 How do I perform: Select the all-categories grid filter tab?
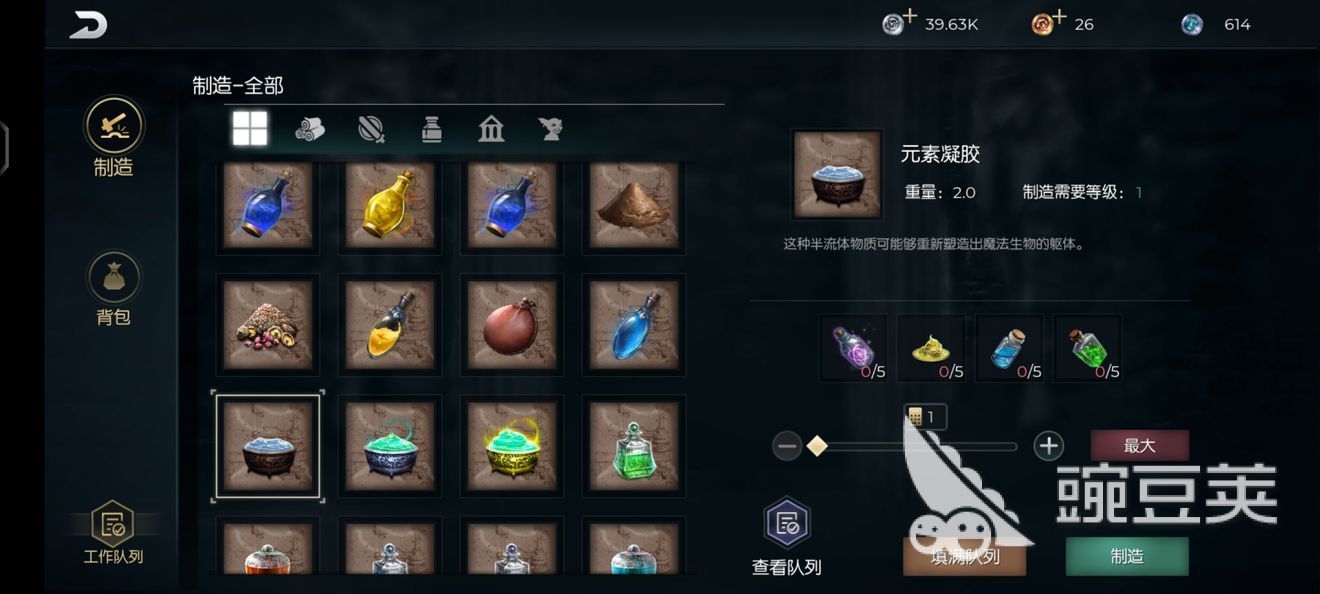point(250,128)
